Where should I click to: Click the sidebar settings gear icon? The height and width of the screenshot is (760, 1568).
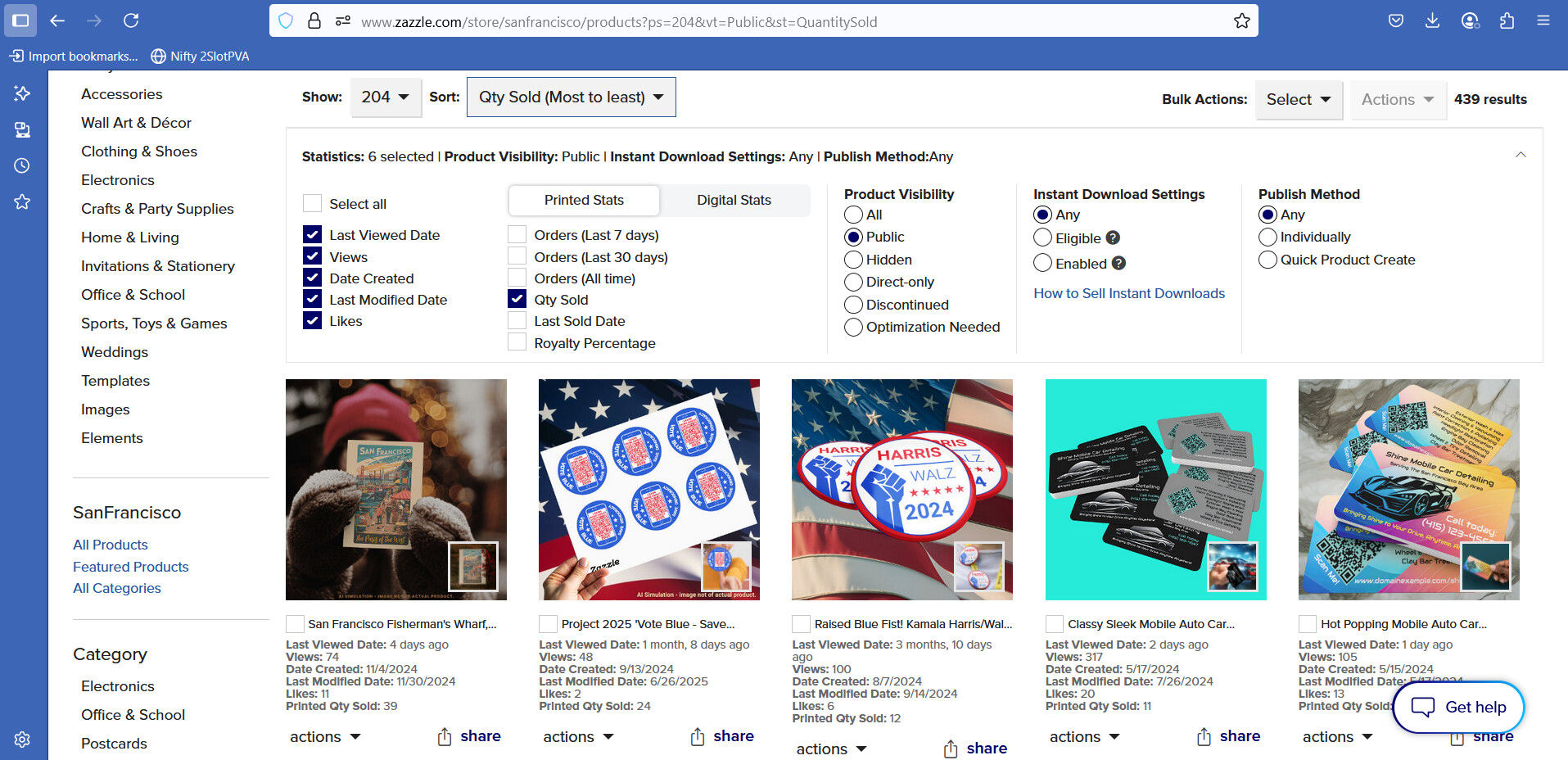[22, 740]
